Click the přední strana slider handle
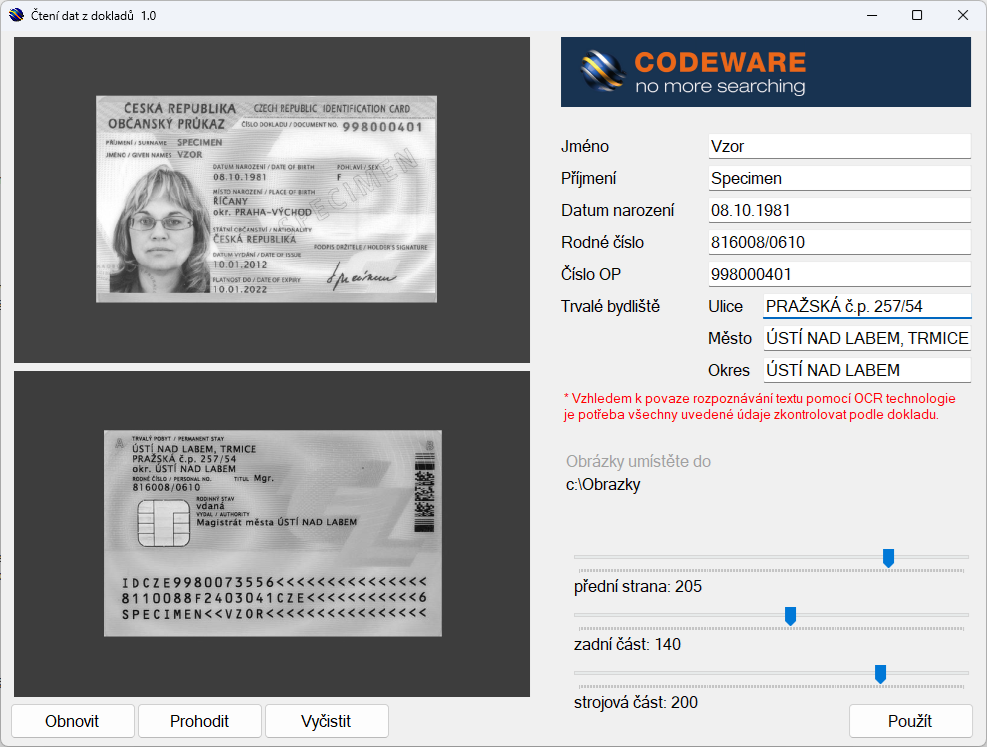The image size is (987, 747). [888, 558]
